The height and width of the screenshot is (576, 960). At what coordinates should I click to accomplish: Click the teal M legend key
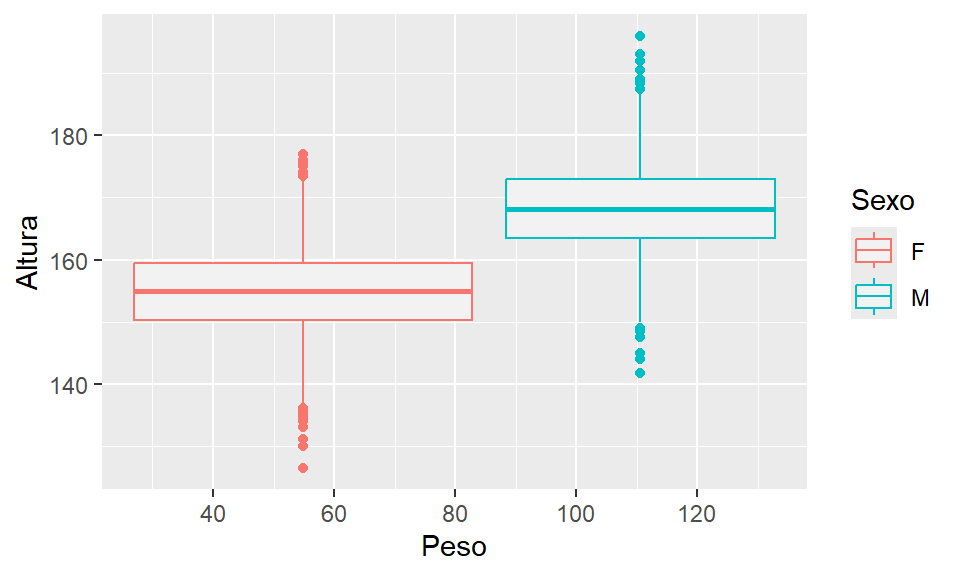point(874,297)
